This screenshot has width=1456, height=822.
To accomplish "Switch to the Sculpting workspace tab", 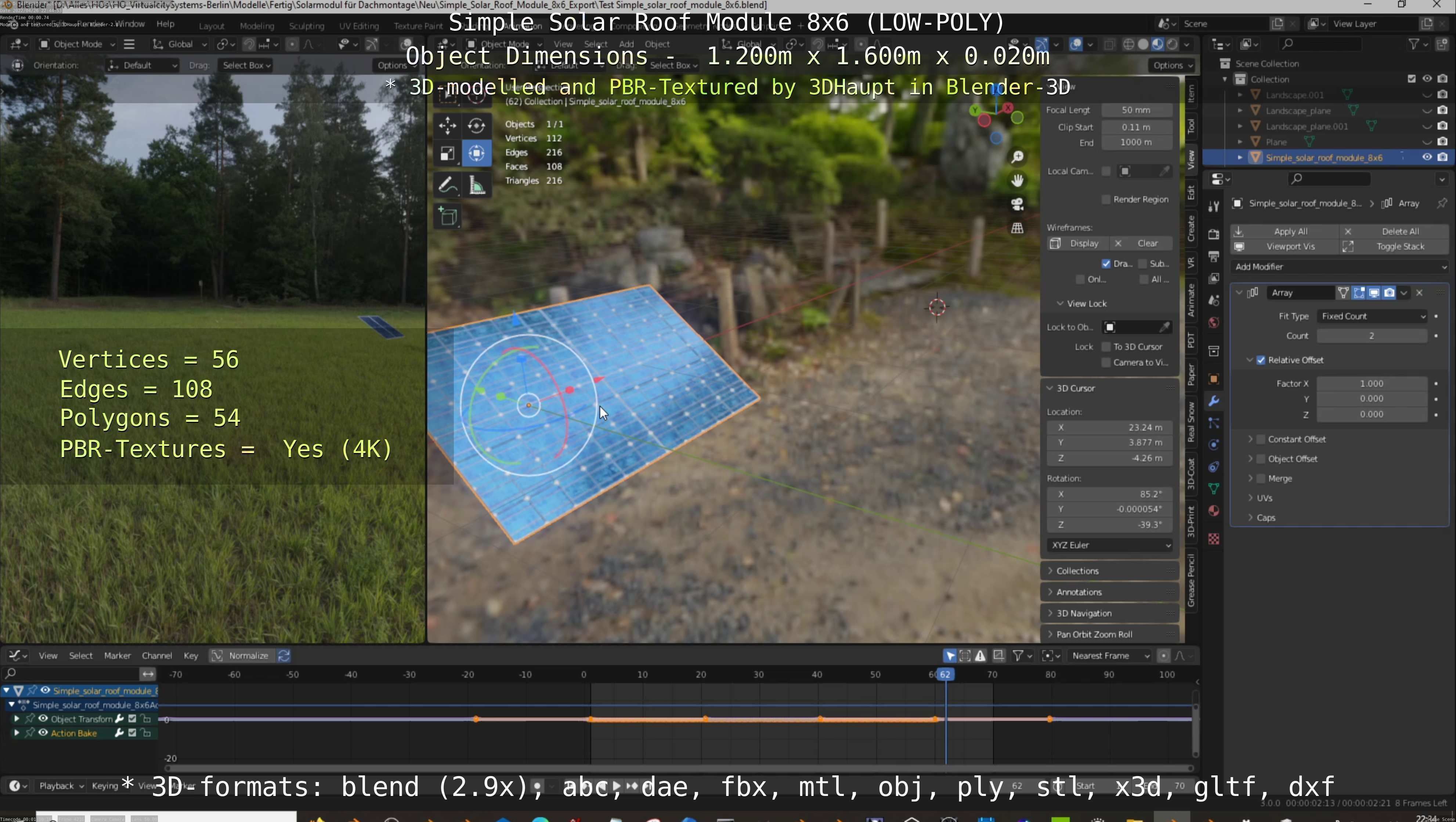I will (x=306, y=26).
